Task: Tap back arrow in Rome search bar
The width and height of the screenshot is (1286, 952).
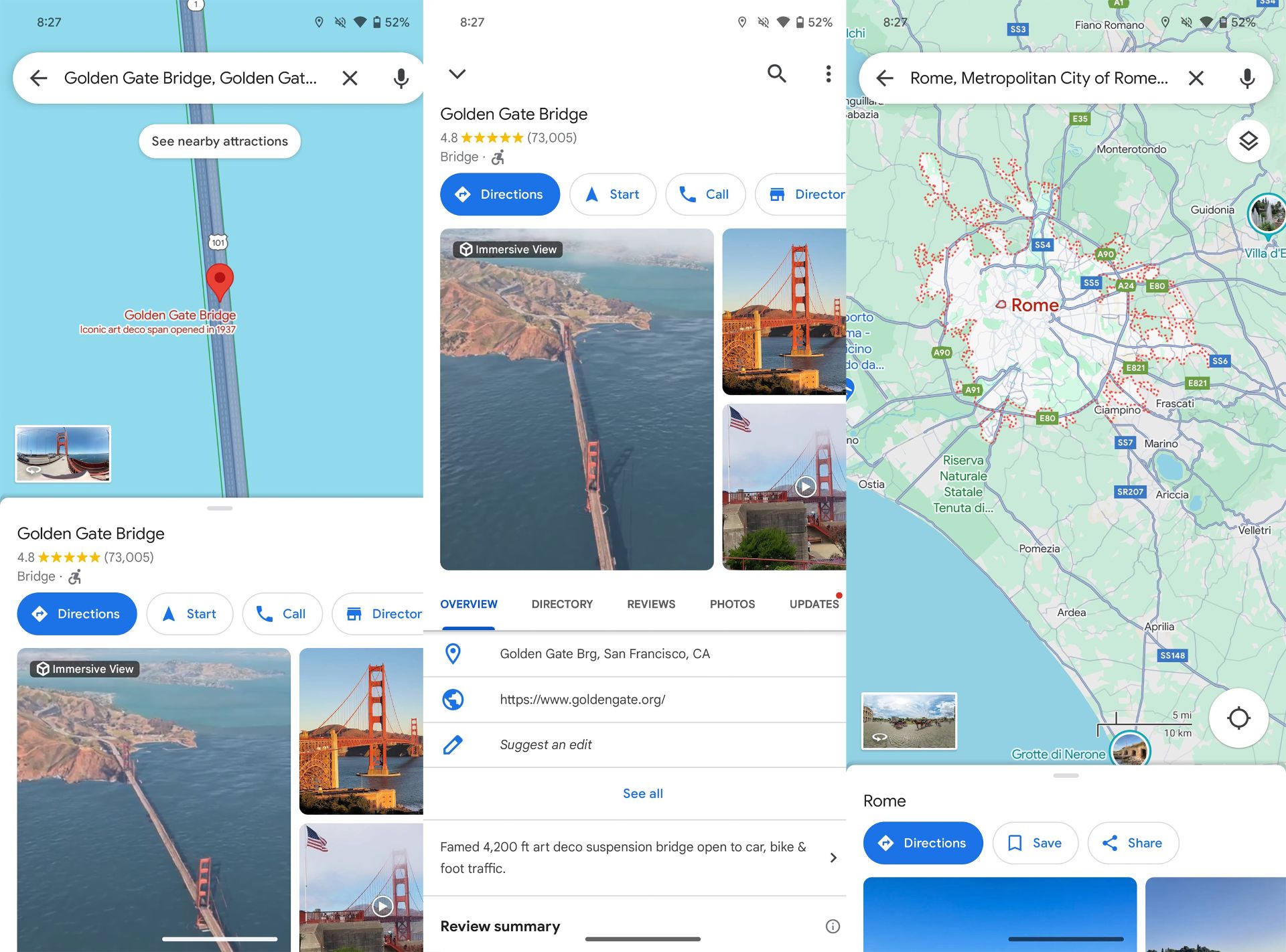Action: pyautogui.click(x=885, y=78)
